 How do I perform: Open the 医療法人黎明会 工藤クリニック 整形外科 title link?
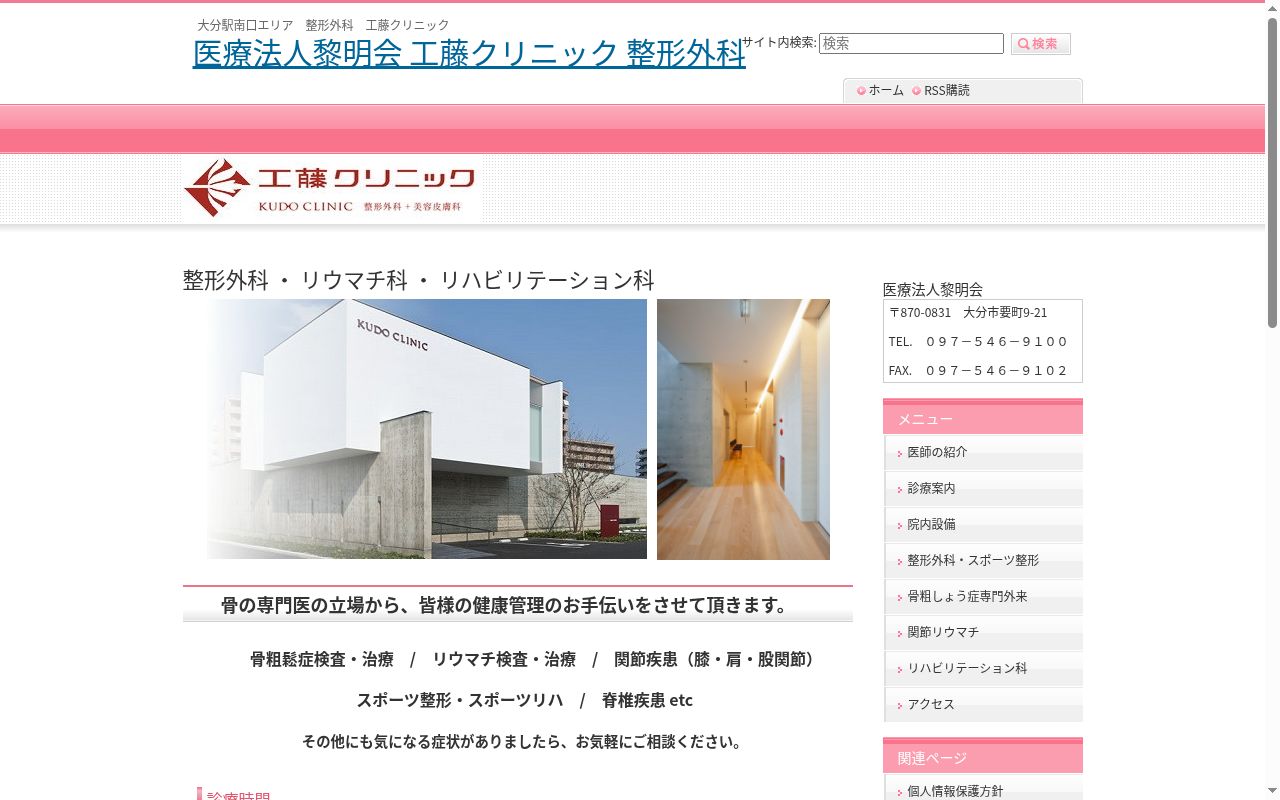point(469,53)
